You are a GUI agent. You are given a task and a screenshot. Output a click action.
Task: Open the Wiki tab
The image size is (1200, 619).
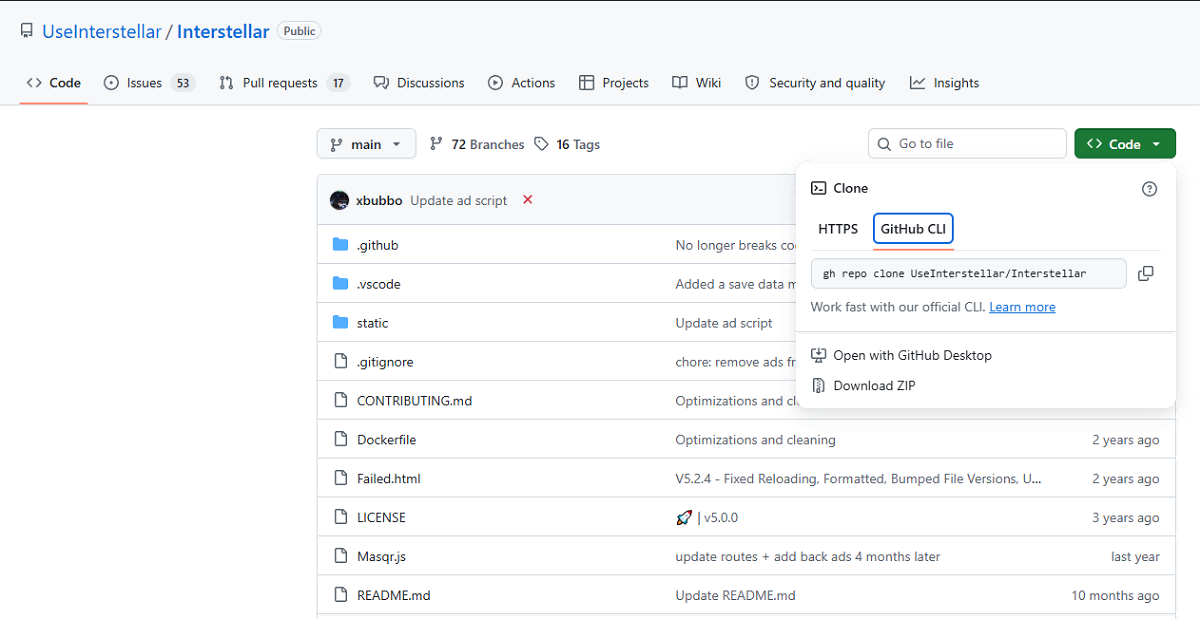pos(697,83)
